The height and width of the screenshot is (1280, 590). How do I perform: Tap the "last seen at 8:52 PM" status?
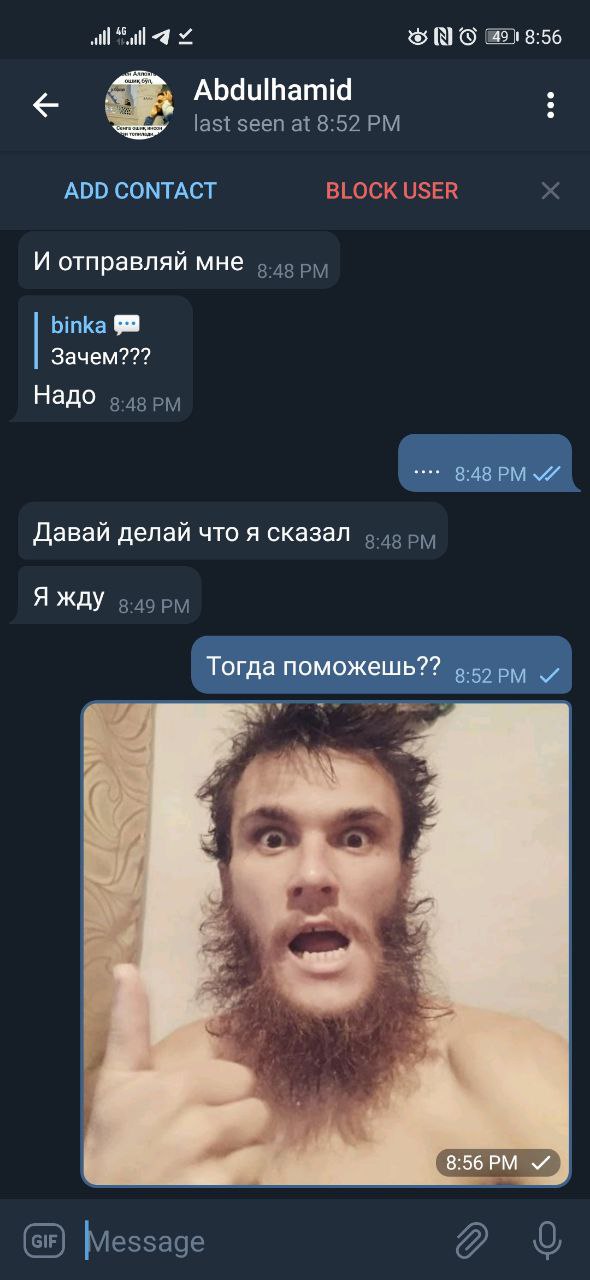(x=297, y=124)
